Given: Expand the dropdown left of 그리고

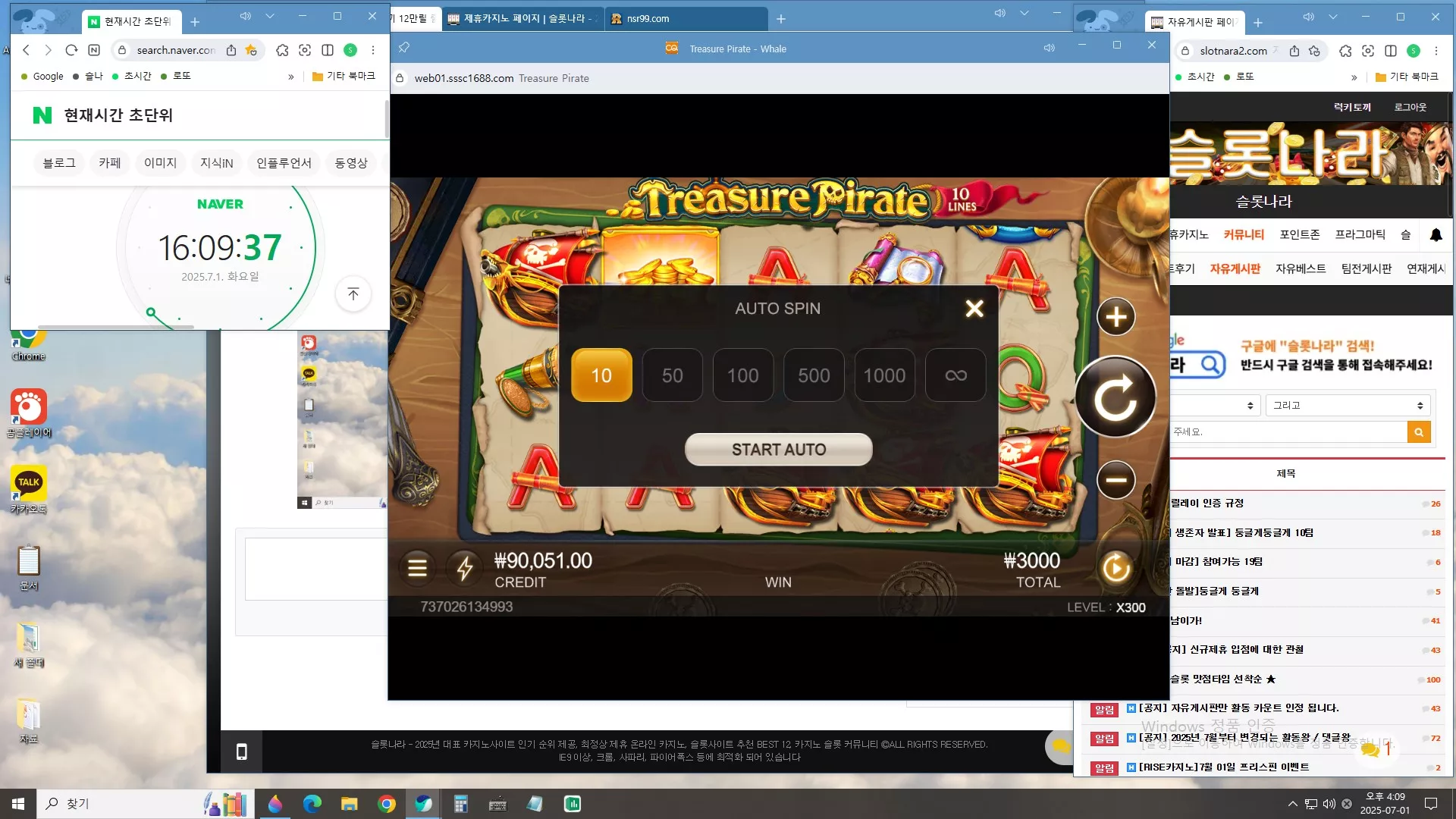Looking at the screenshot, I should coord(1214,406).
